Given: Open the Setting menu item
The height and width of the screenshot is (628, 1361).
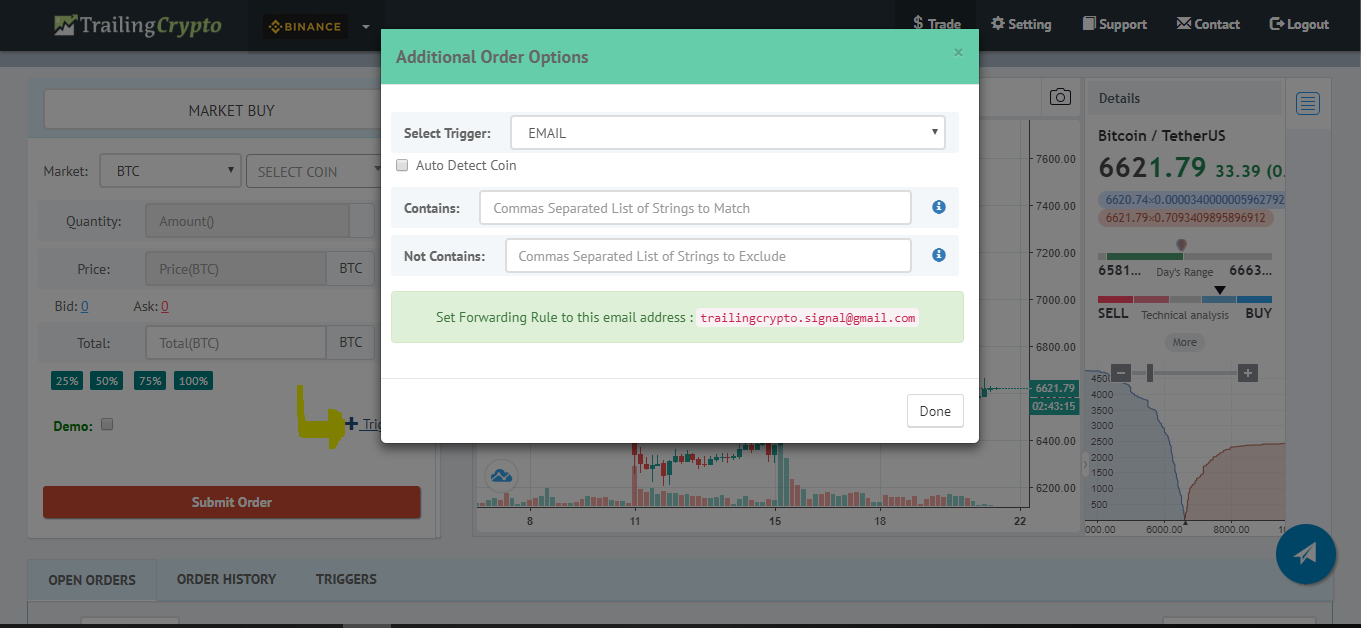Looking at the screenshot, I should (1021, 24).
